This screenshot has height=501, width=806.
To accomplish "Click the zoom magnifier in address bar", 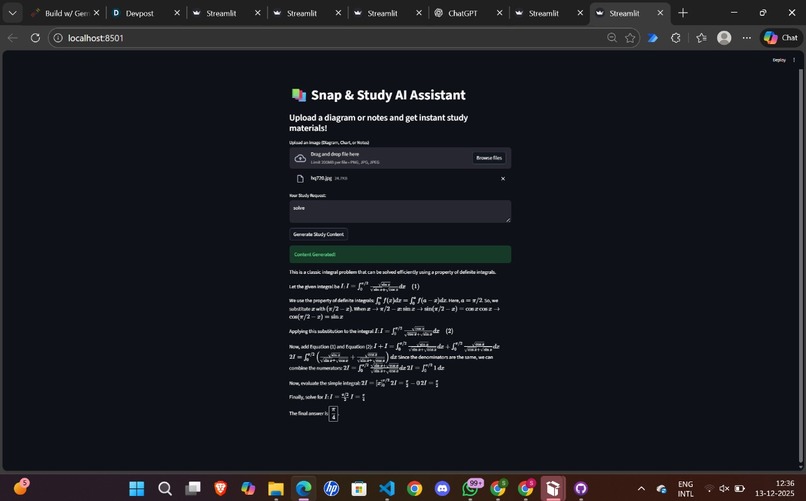I will [612, 38].
